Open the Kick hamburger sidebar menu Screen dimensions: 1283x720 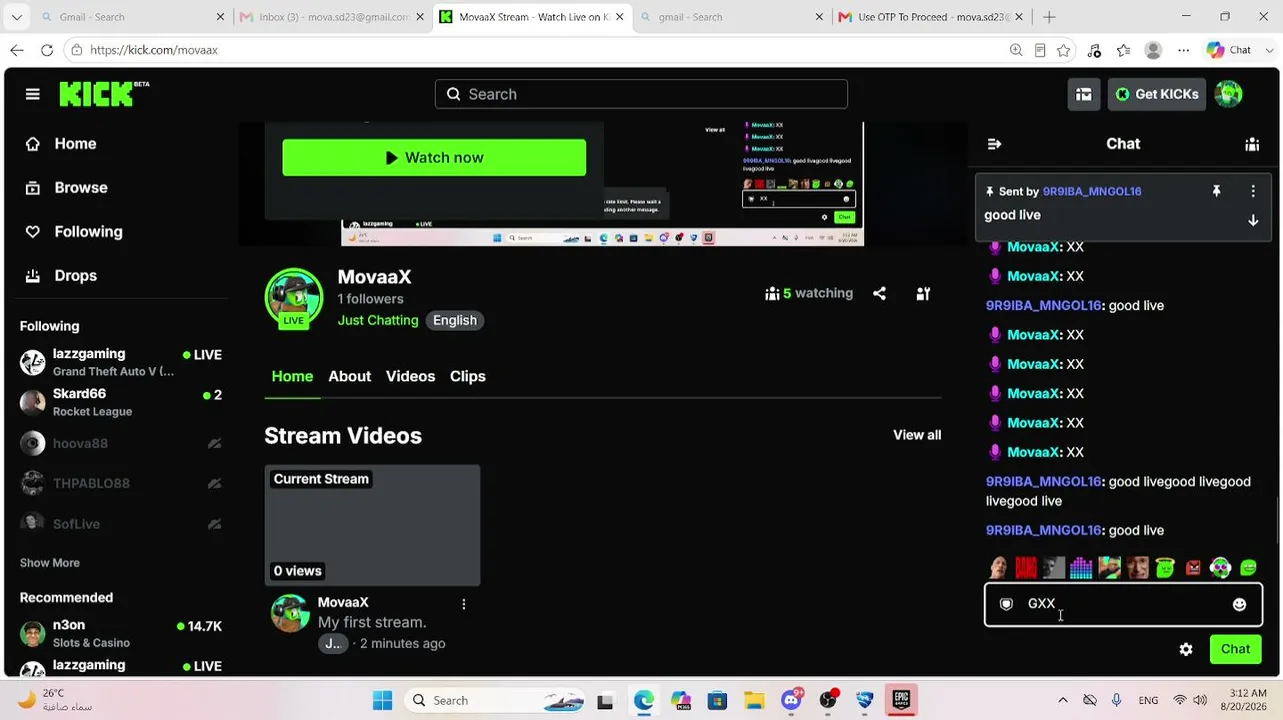33,94
